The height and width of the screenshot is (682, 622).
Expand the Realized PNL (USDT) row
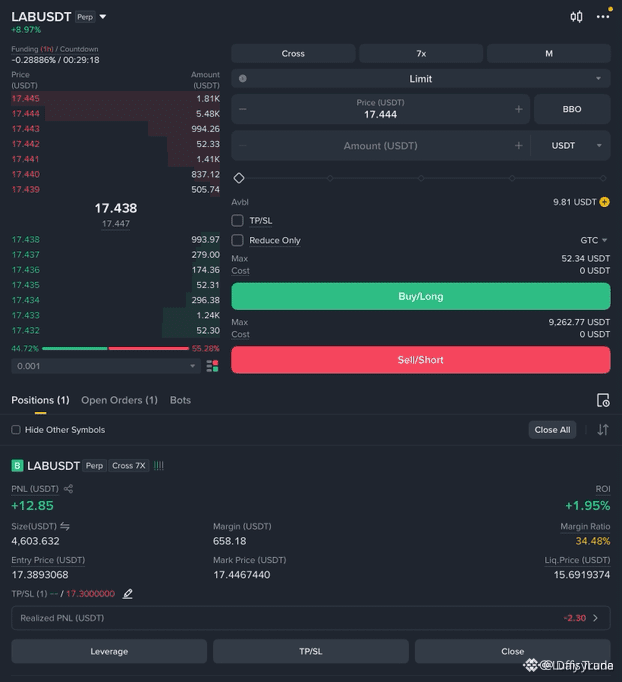click(x=311, y=618)
